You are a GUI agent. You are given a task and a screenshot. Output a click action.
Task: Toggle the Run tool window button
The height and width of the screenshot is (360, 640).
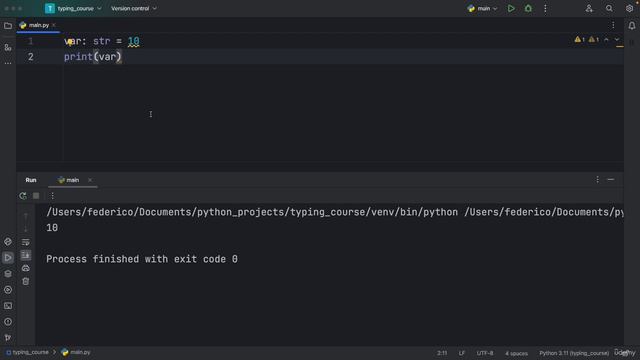click(8, 258)
